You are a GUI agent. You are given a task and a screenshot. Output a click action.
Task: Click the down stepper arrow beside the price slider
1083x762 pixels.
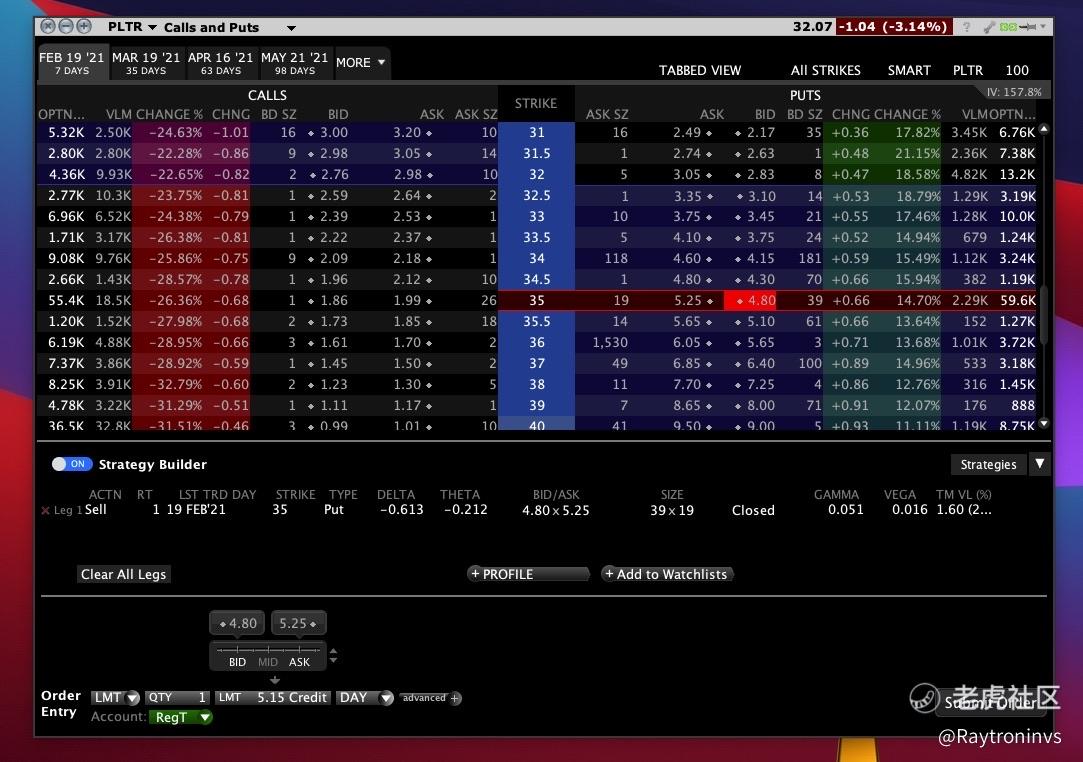[334, 660]
